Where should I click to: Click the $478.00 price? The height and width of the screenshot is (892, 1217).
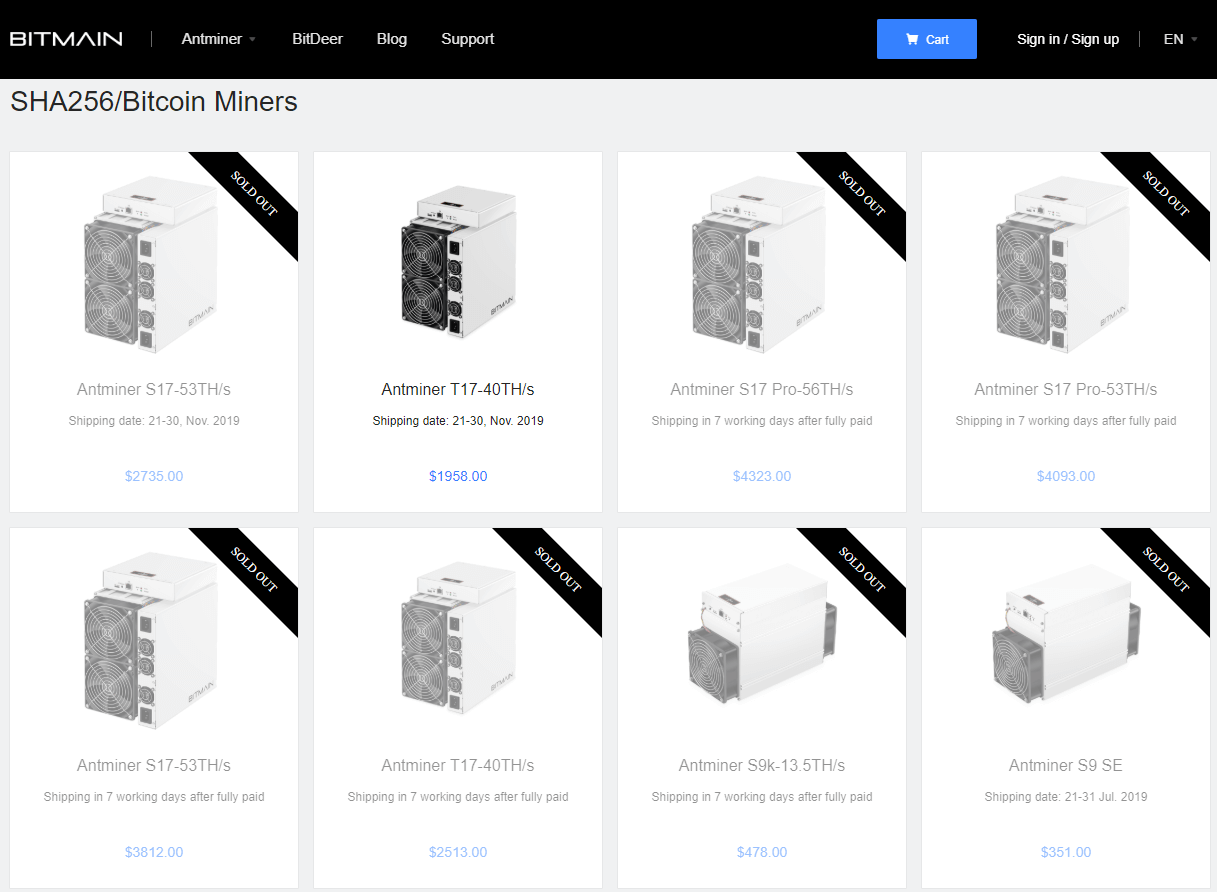[x=762, y=852]
